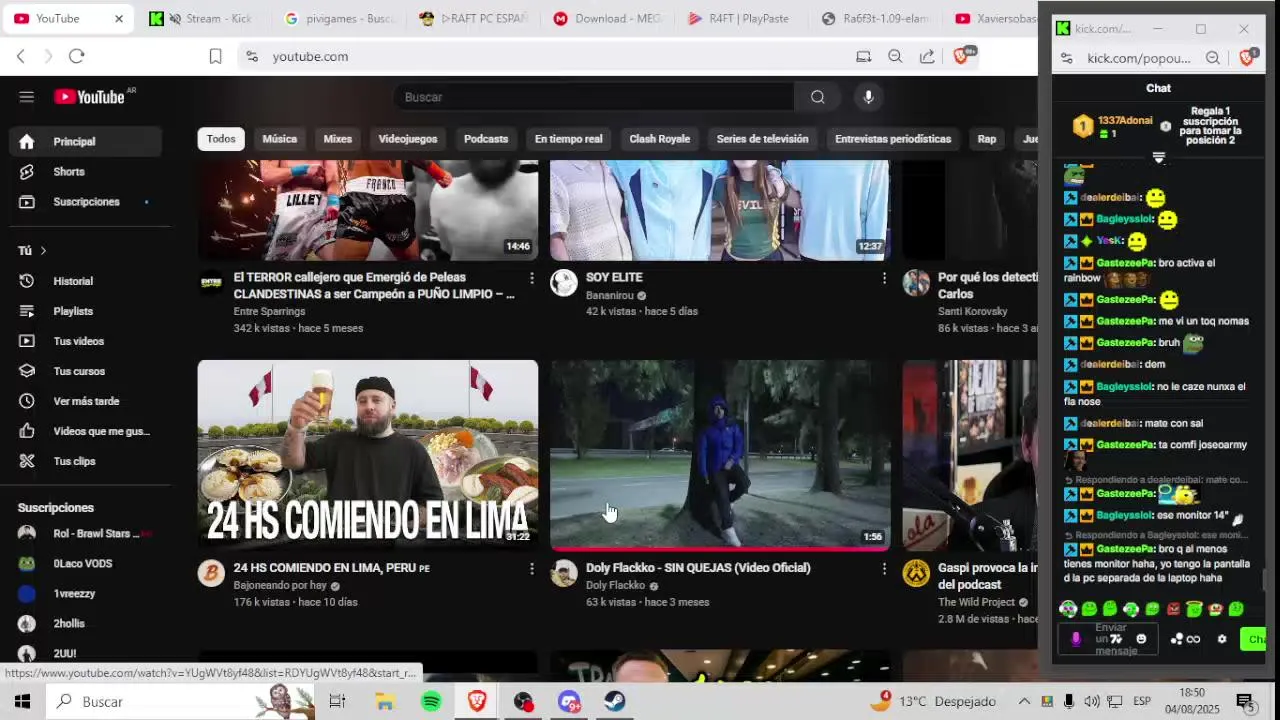Open Ver más tarde in the sidebar
Viewport: 1280px width, 720px height.
(x=85, y=401)
